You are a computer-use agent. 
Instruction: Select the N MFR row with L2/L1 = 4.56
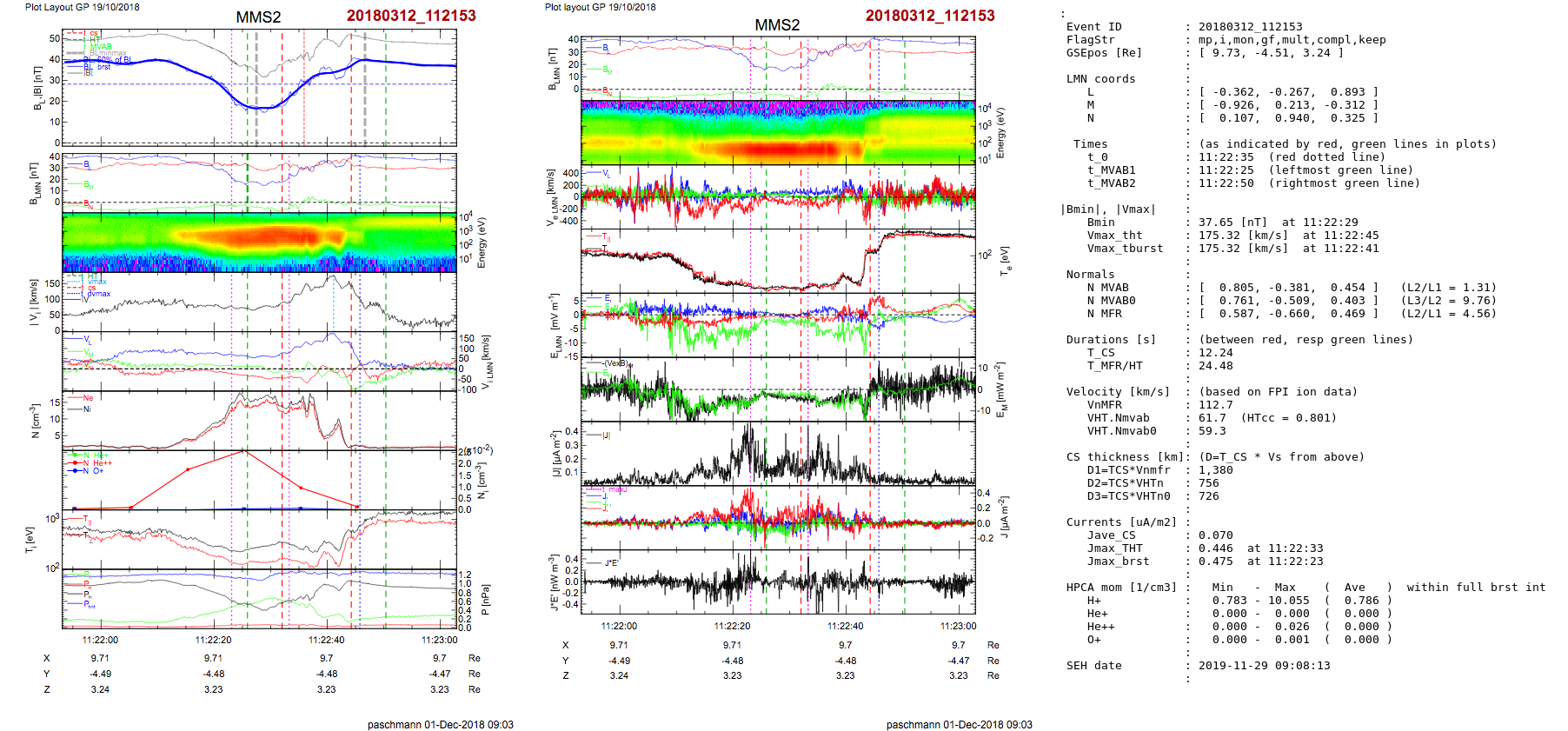click(x=1292, y=314)
